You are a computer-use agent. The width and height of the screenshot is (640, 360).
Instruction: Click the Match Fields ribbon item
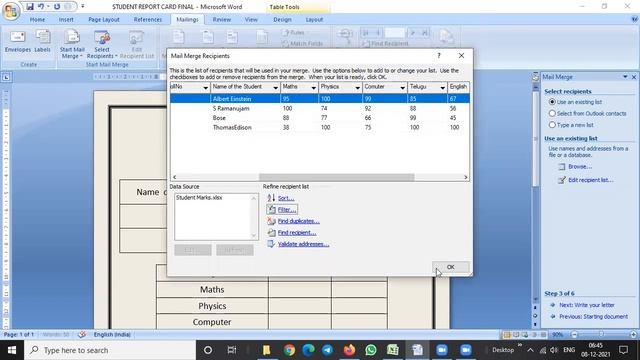coord(302,43)
